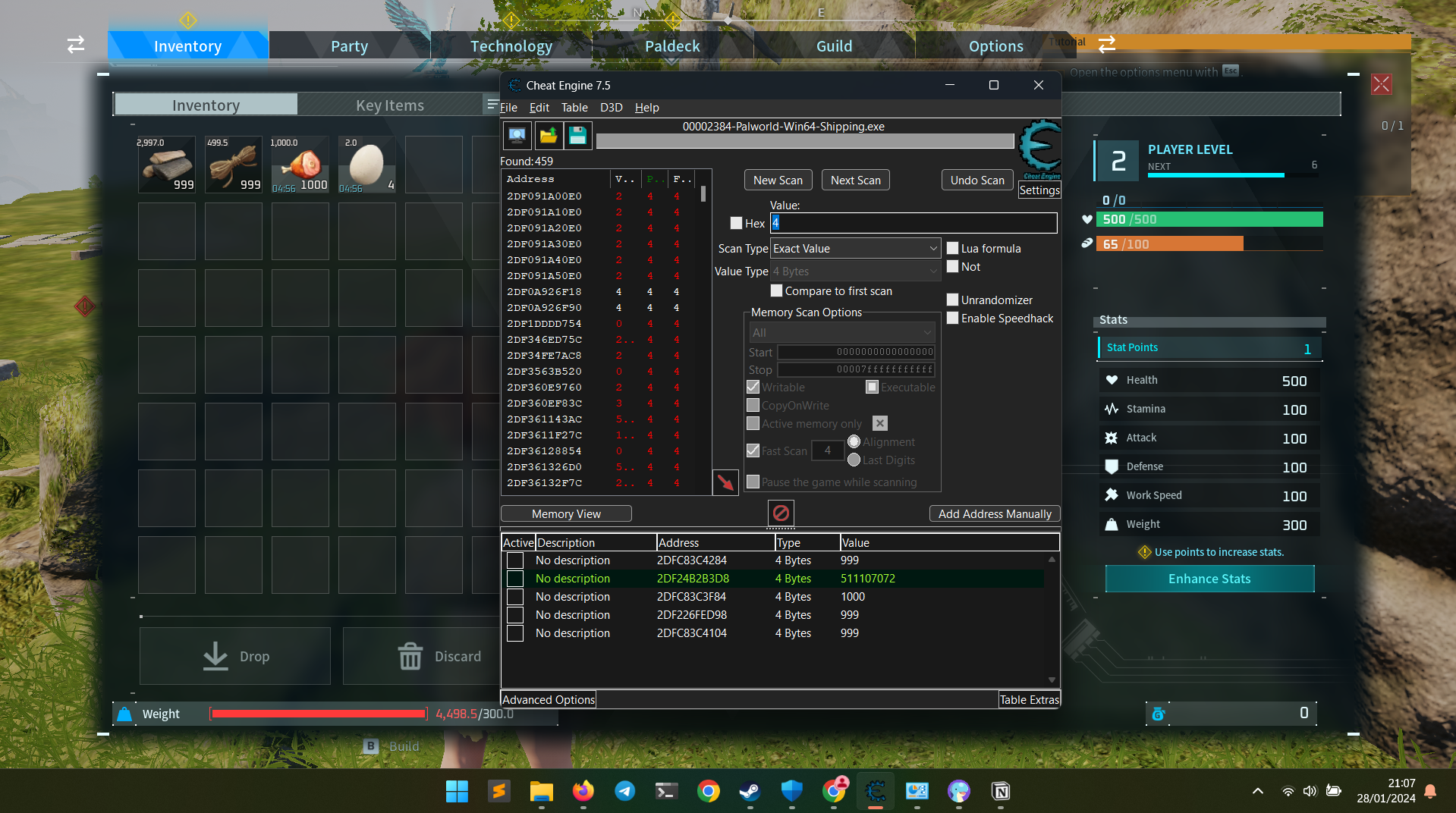Open the Technology tab
The width and height of the screenshot is (1456, 813).
pyautogui.click(x=511, y=46)
